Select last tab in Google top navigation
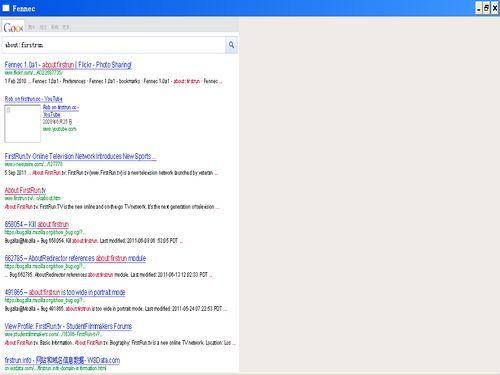 [66, 27]
